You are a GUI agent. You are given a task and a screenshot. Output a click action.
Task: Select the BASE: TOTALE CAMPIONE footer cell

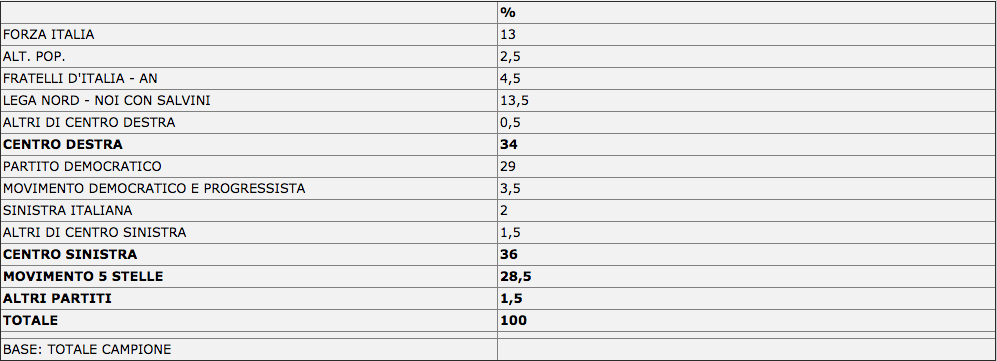click(249, 350)
